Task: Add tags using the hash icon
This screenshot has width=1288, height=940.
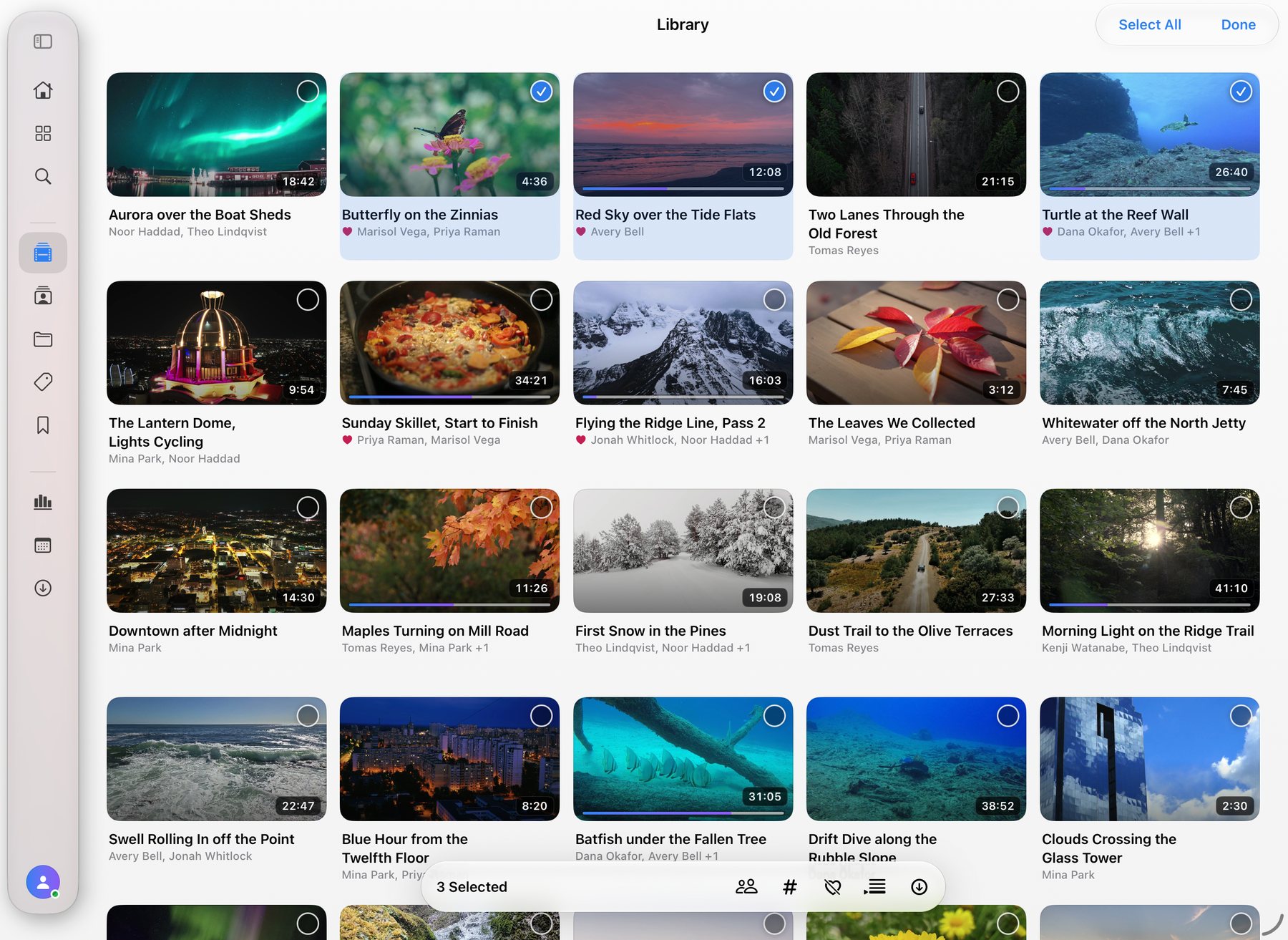Action: tap(790, 887)
